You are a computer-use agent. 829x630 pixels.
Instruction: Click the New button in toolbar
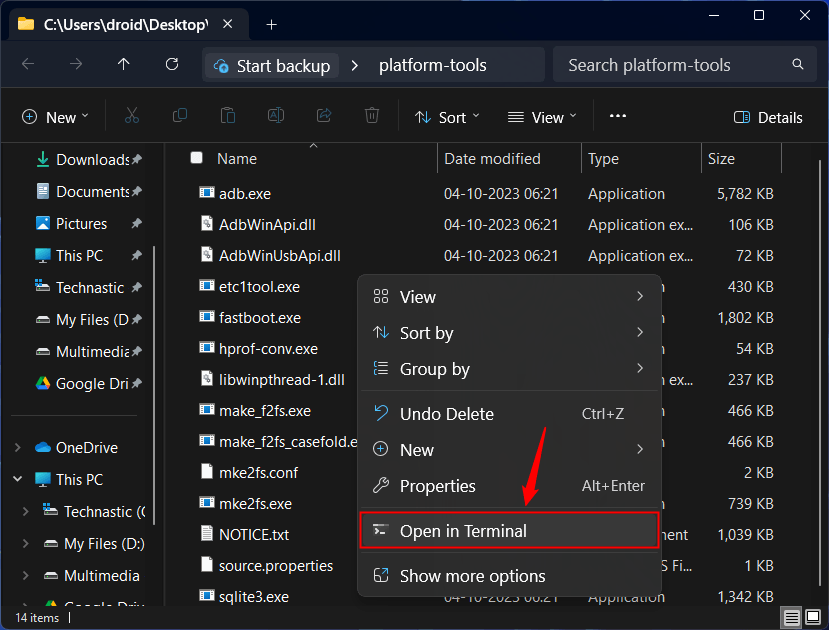(55, 117)
